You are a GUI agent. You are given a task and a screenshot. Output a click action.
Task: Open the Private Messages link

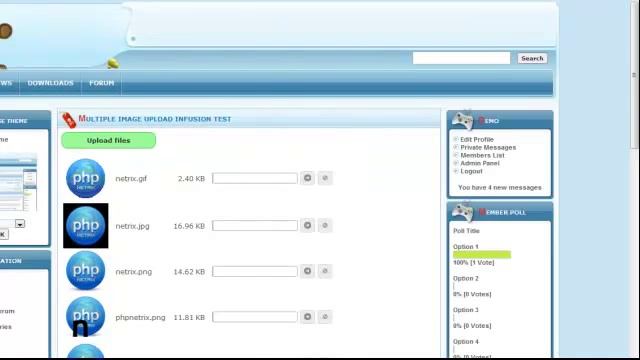click(488, 147)
